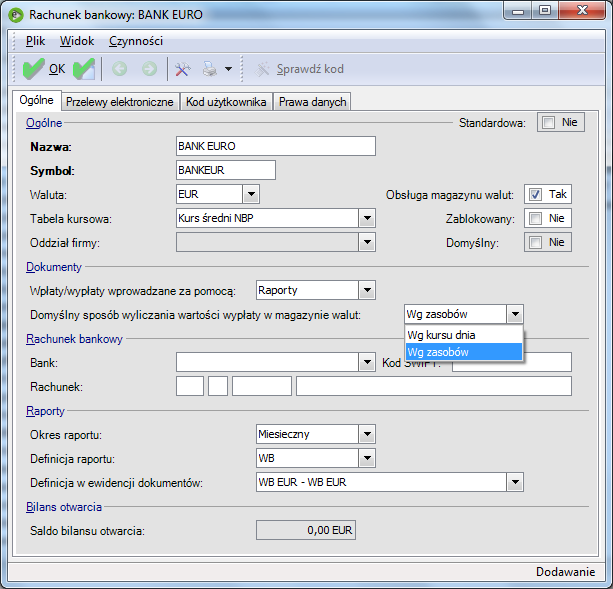Click the printer icon
This screenshot has width=613, height=589.
[210, 69]
